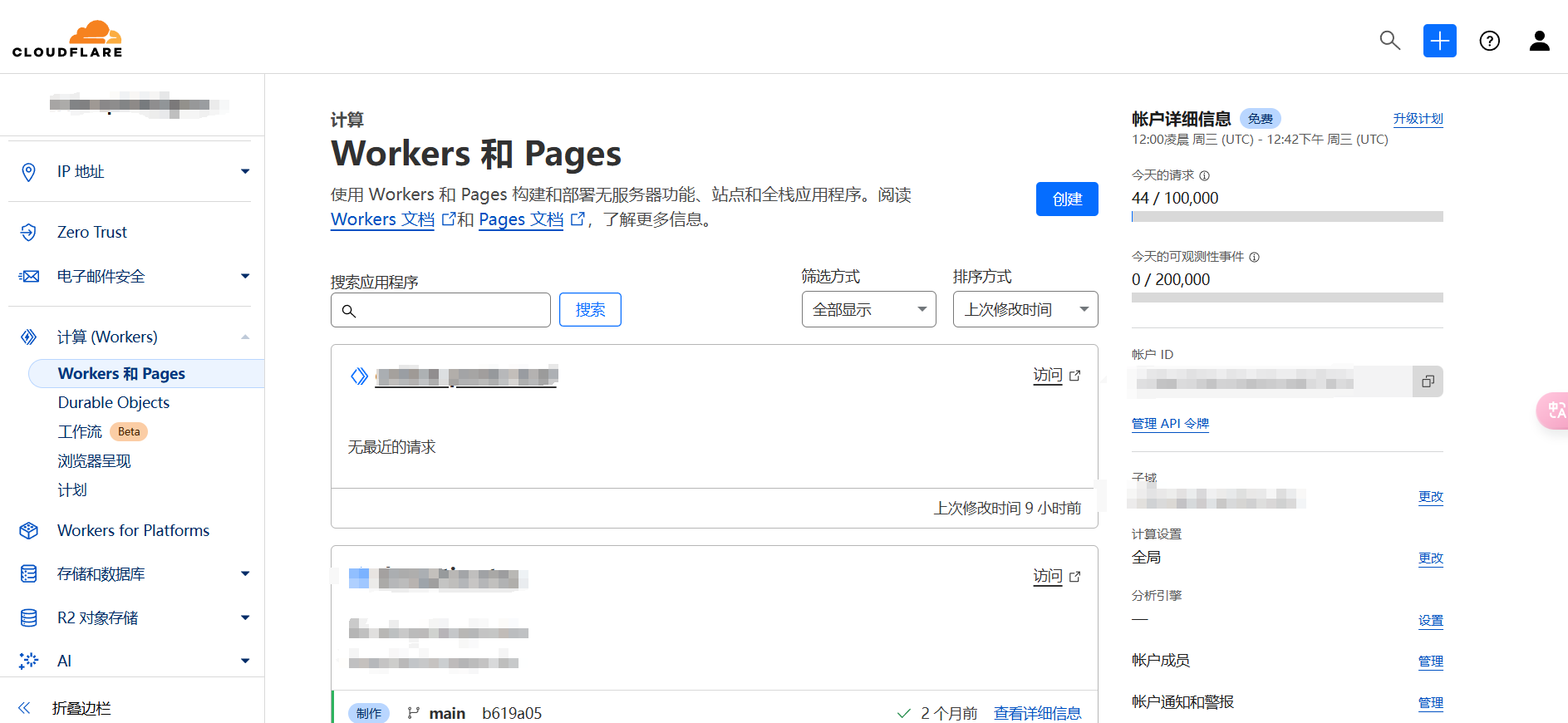The image size is (1568, 723).
Task: Click the pink translate floating icon
Action: (x=1553, y=411)
